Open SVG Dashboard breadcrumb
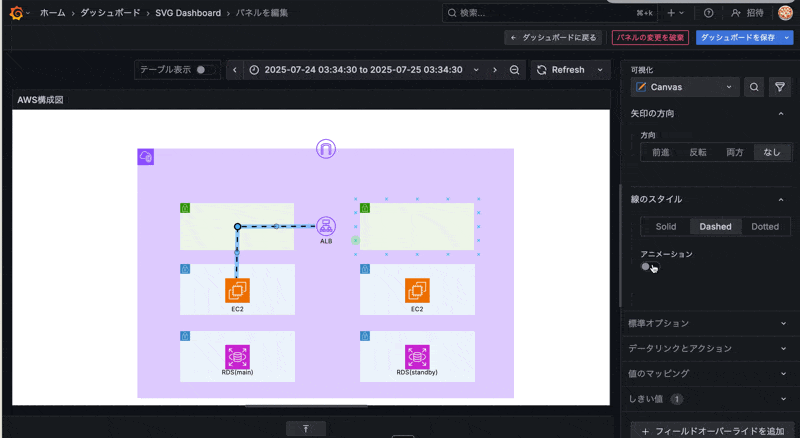This screenshot has height=438, width=800. coord(188,13)
